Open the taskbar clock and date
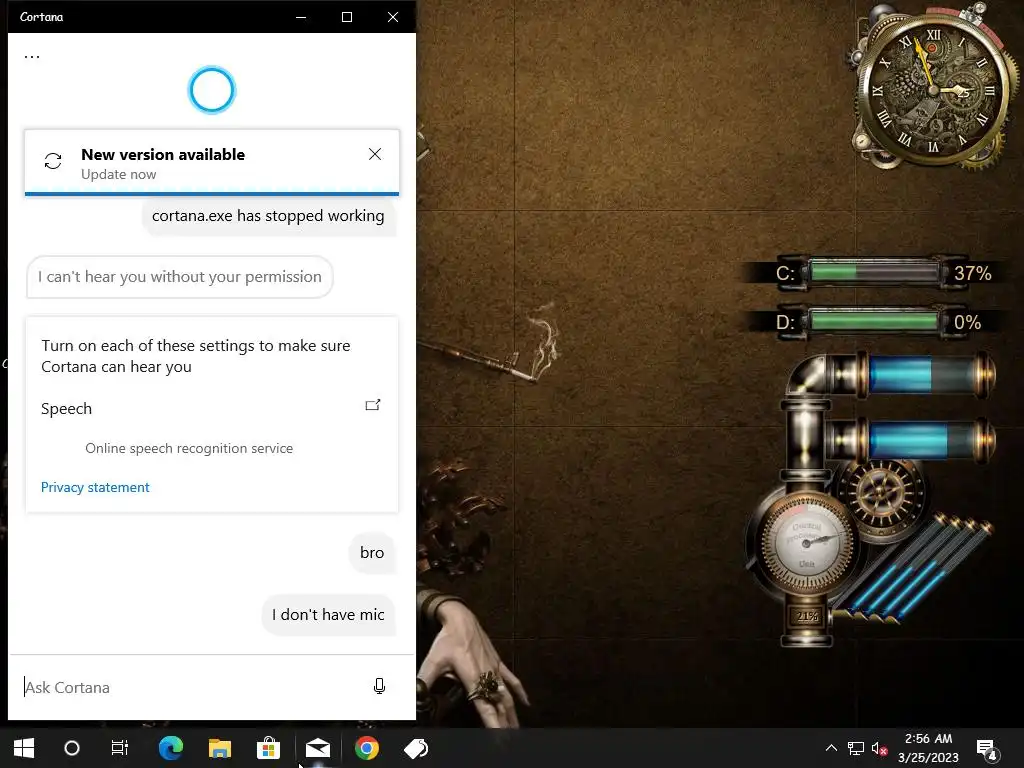Screen dimensions: 1024x768 (x=928, y=748)
